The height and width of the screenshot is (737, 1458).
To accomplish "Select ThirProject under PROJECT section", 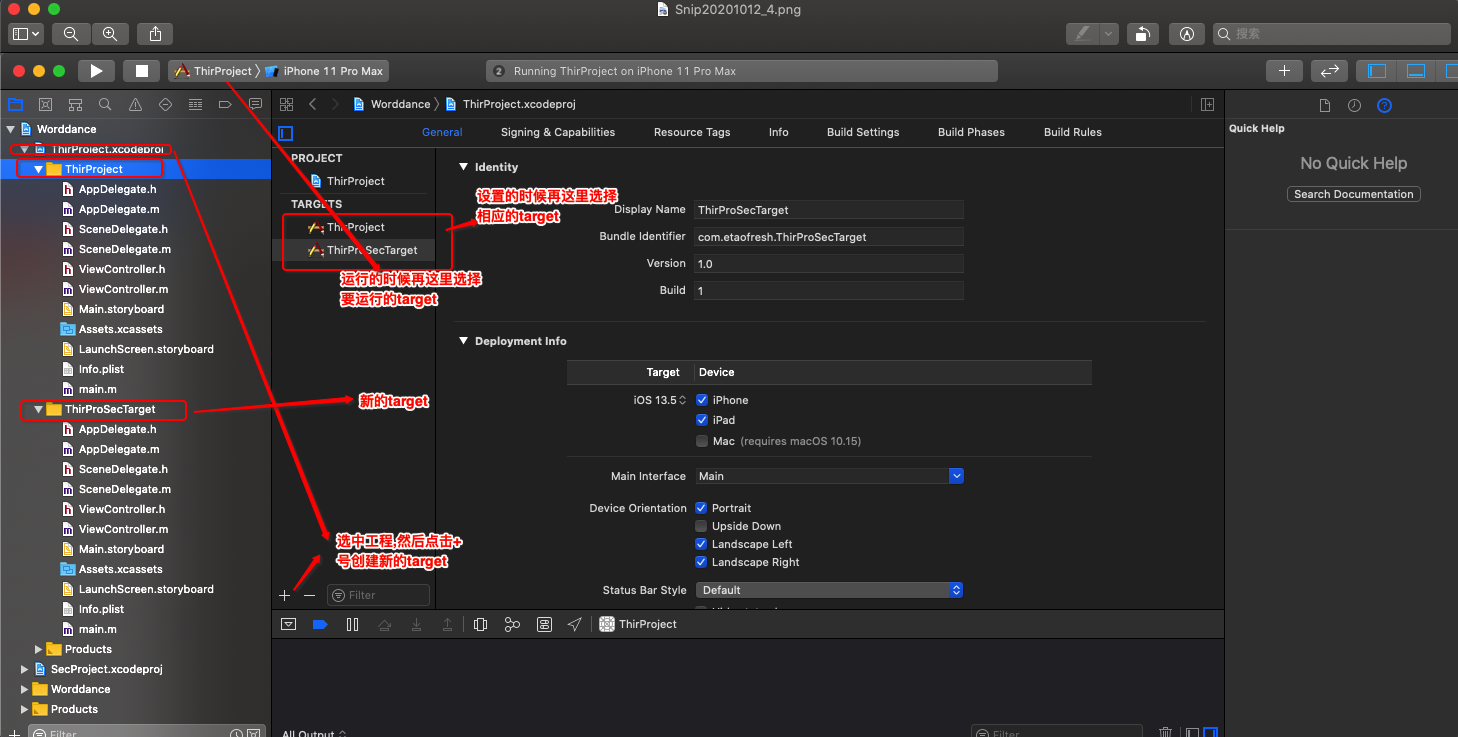I will coord(355,181).
